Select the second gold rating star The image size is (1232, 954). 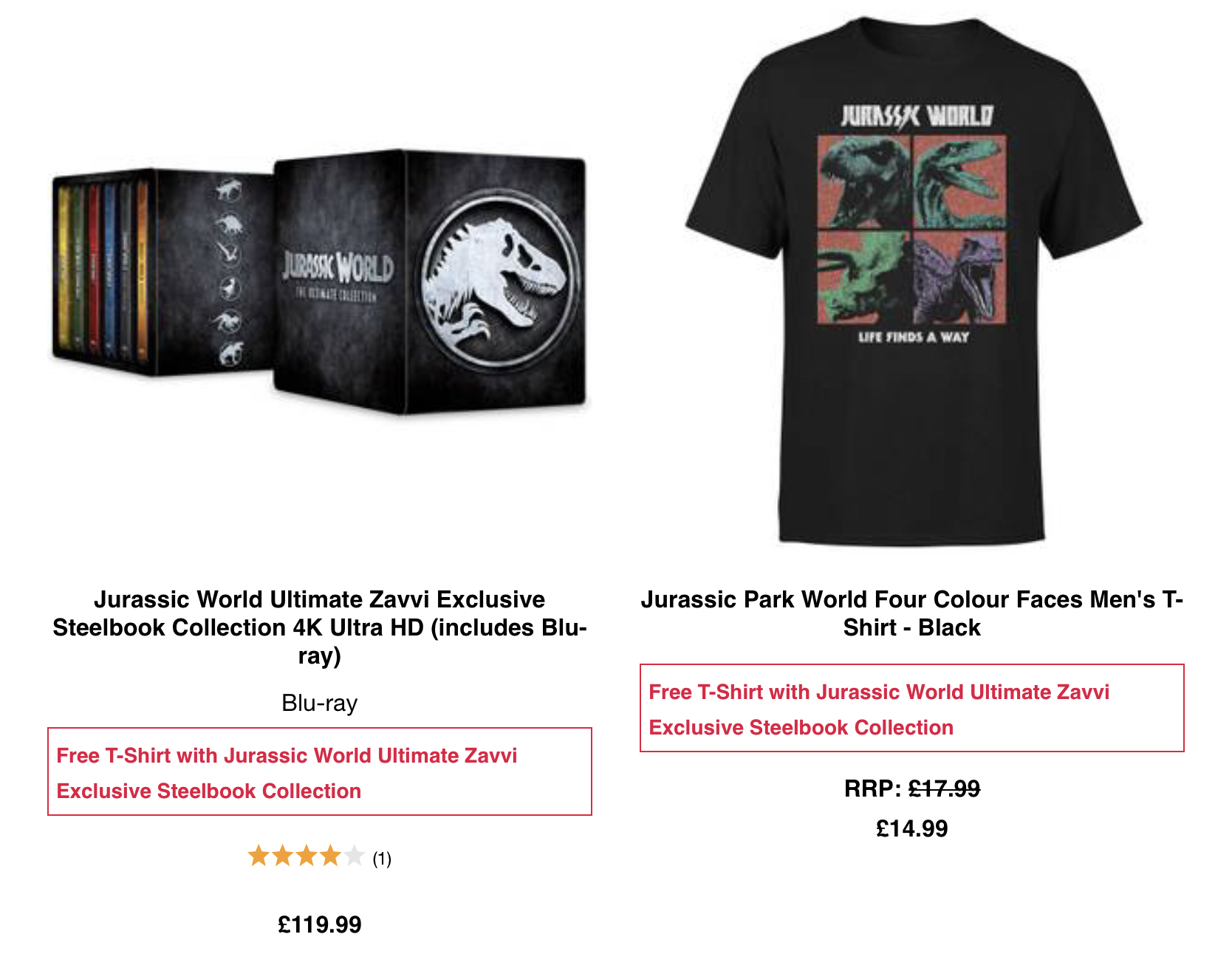point(282,856)
